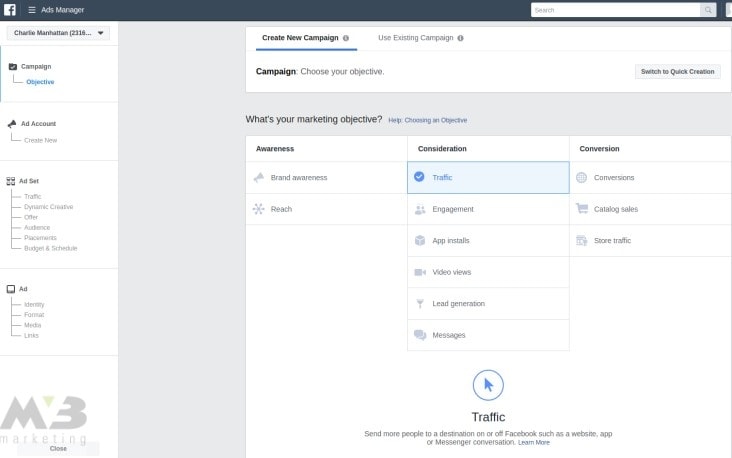This screenshot has width=732, height=458.
Task: Click Media under Ad section
Action: click(33, 325)
